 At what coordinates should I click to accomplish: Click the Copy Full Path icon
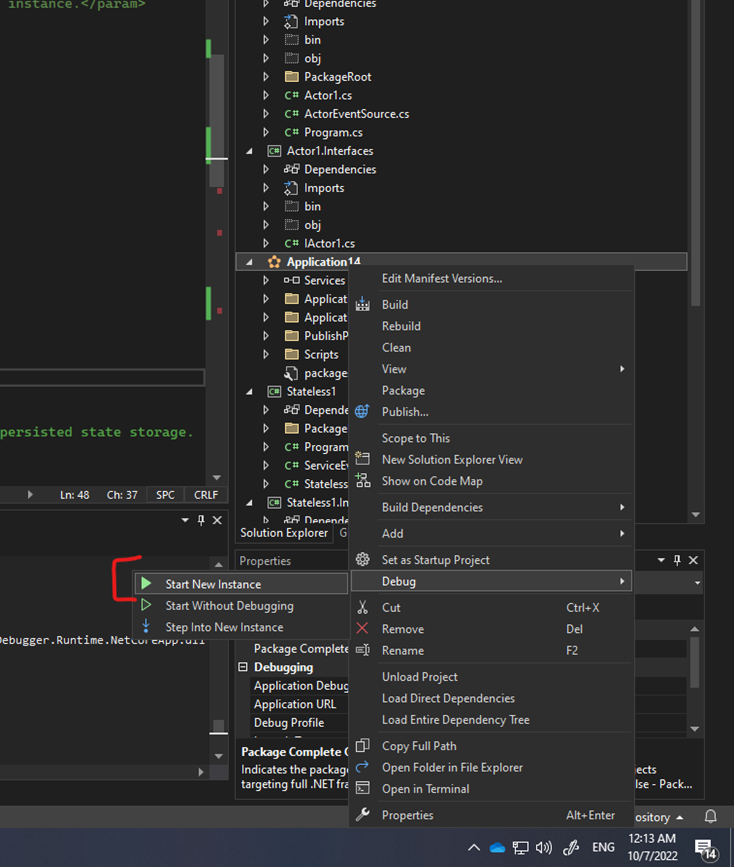(x=363, y=745)
